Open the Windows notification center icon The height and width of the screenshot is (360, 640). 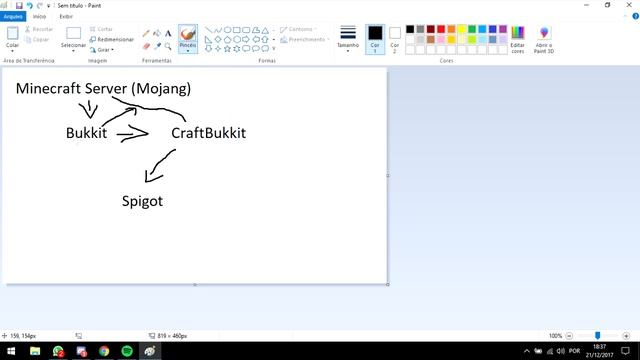[x=625, y=351]
